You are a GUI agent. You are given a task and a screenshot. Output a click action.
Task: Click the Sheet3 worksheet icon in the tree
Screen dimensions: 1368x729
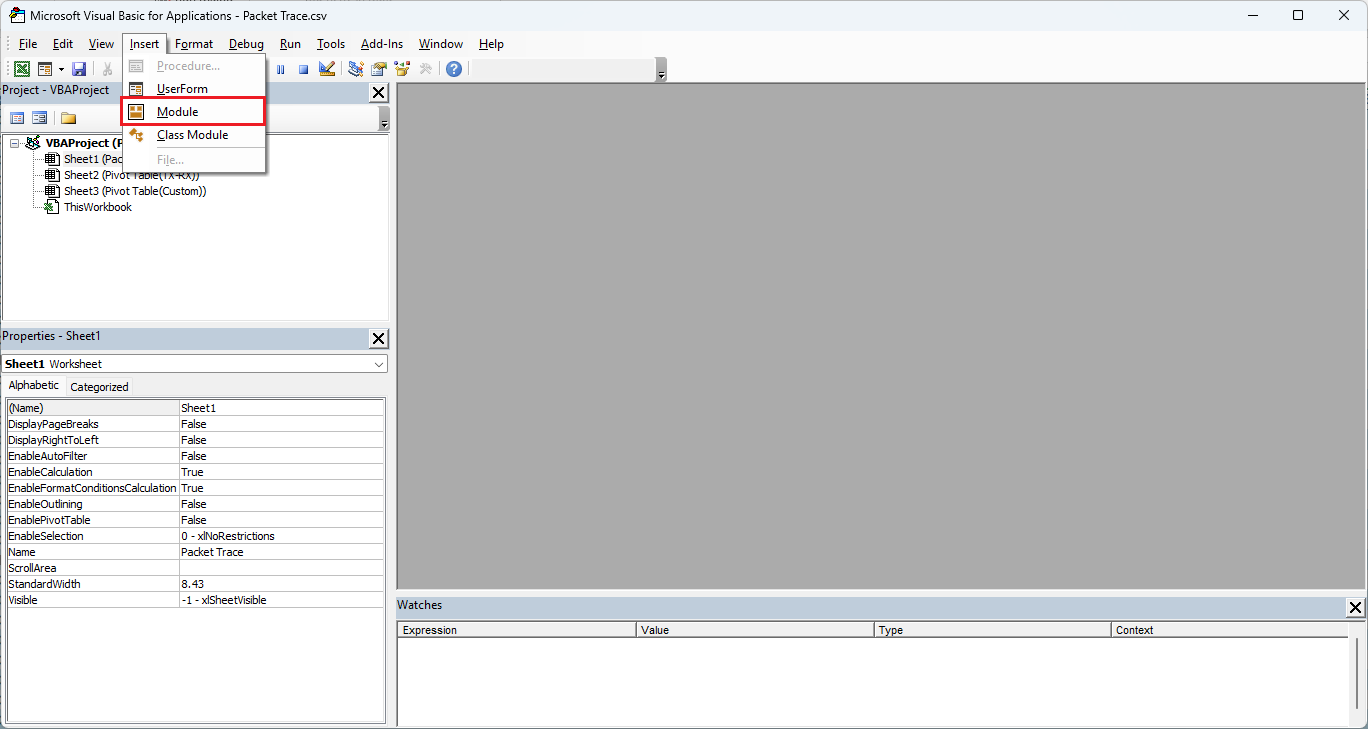(x=51, y=191)
